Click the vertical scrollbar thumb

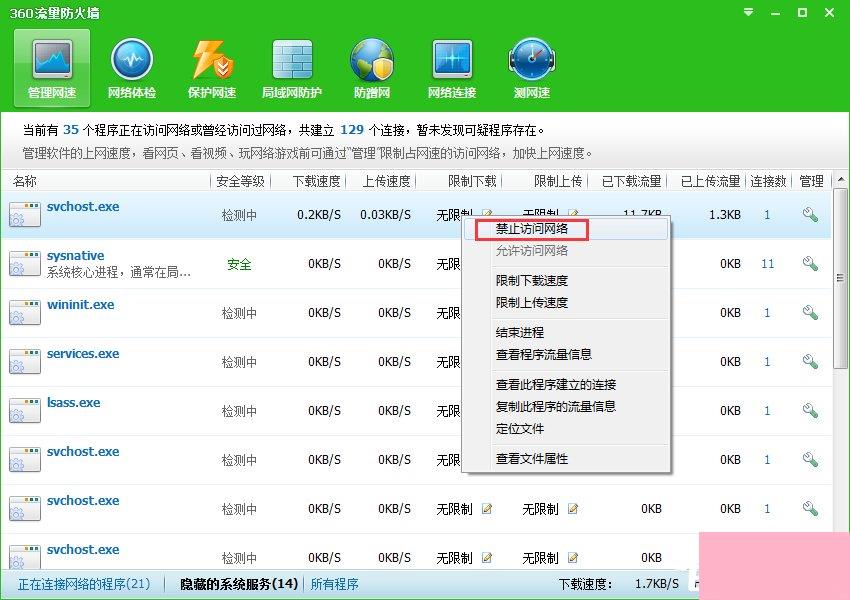point(840,279)
